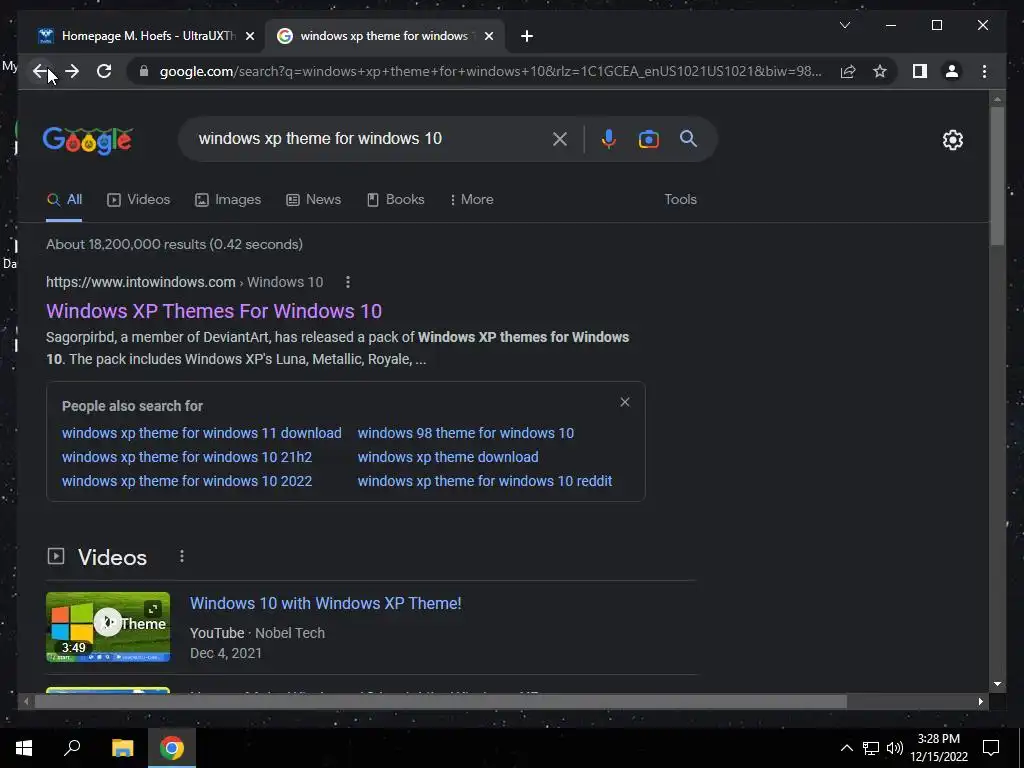Image resolution: width=1024 pixels, height=768 pixels.
Task: Close the windows xp theme Google tab
Action: pos(488,36)
